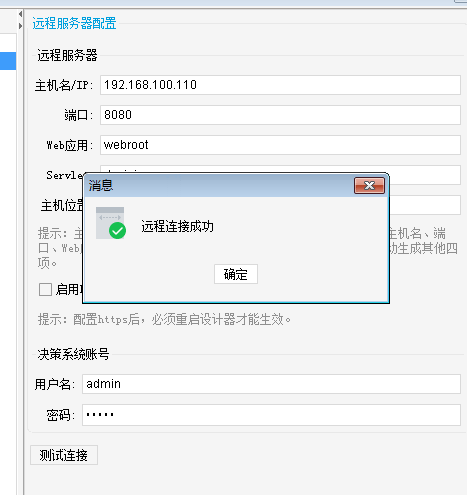This screenshot has height=495, width=467.
Task: Click the 远程服务器配置 heading
Action: tap(74, 23)
